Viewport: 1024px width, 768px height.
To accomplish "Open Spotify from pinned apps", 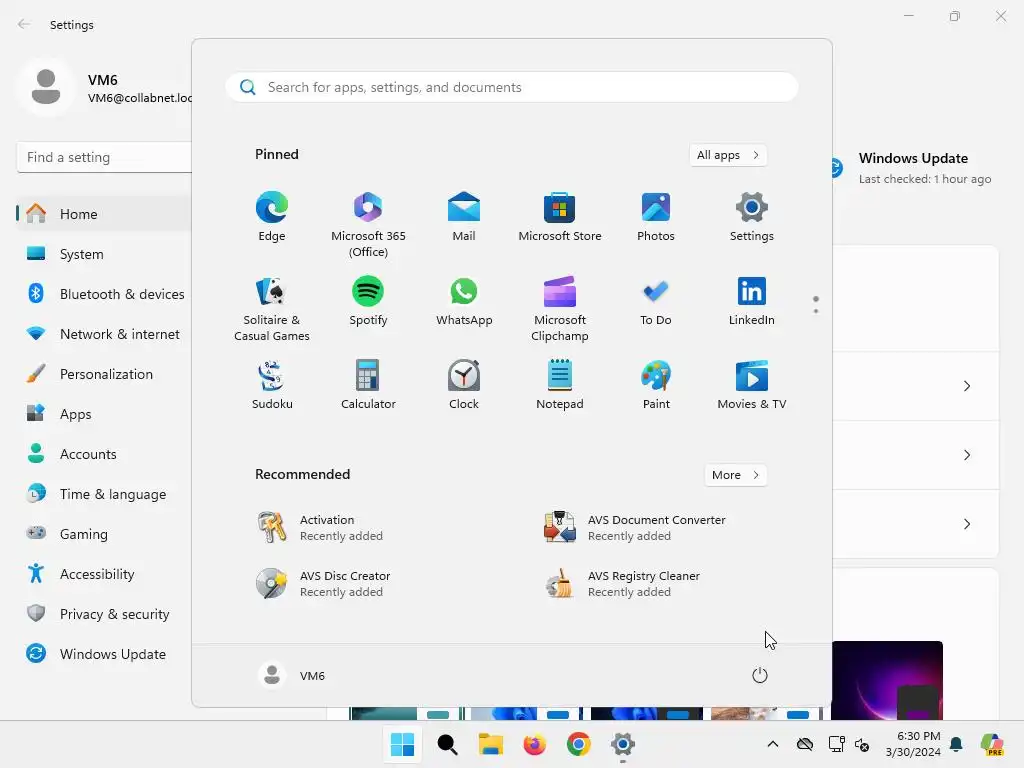I will 368,300.
